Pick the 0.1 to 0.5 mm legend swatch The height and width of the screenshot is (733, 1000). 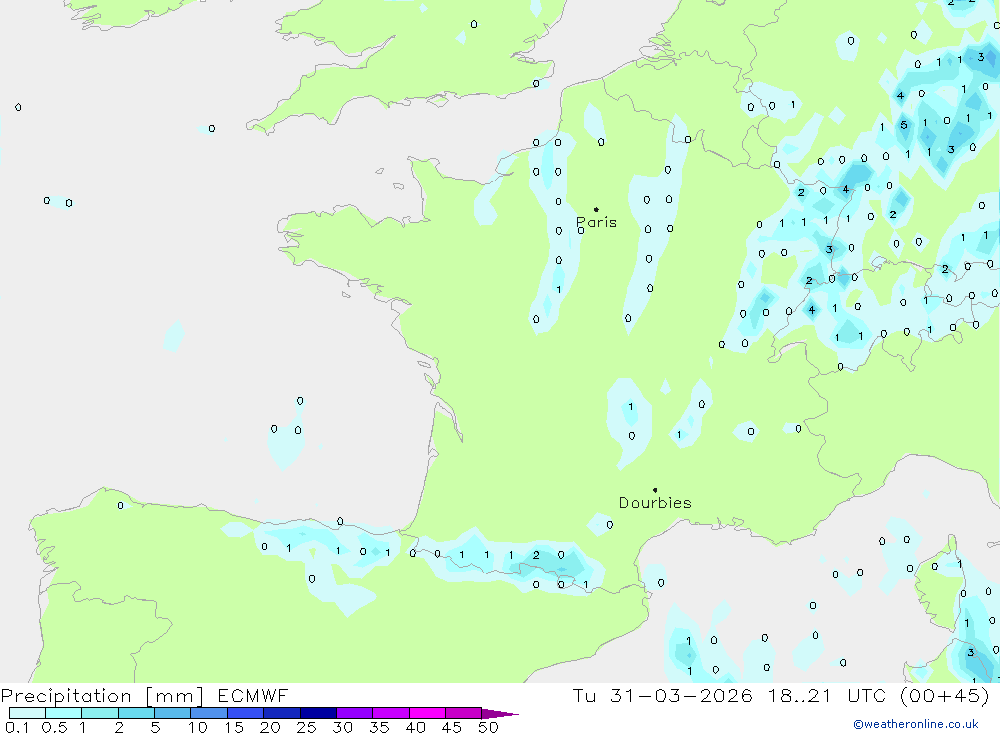(27, 713)
